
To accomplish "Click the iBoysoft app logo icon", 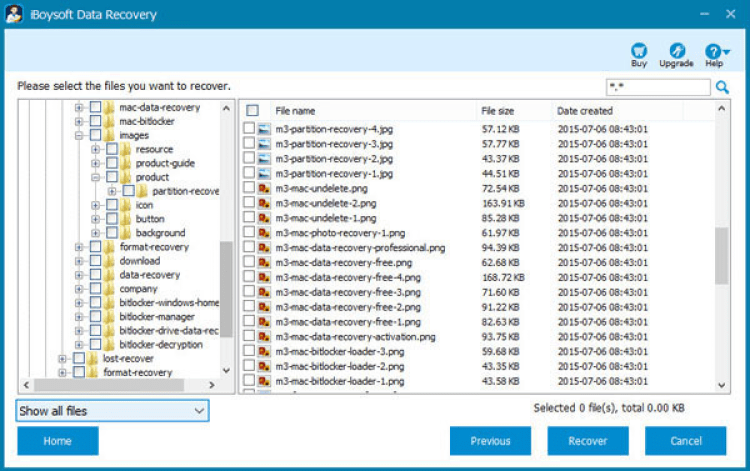I will pyautogui.click(x=14, y=14).
